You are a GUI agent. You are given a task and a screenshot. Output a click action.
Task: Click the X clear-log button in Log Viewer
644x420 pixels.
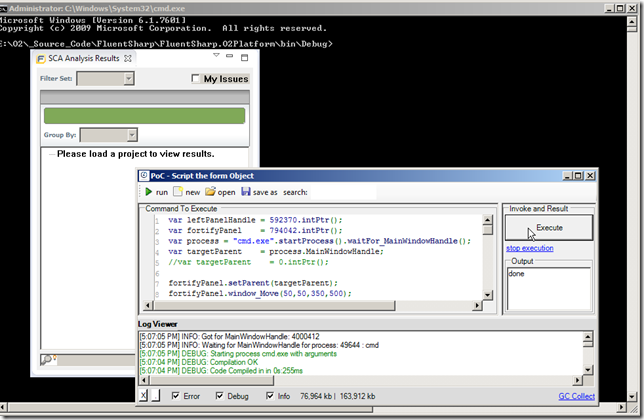point(143,396)
